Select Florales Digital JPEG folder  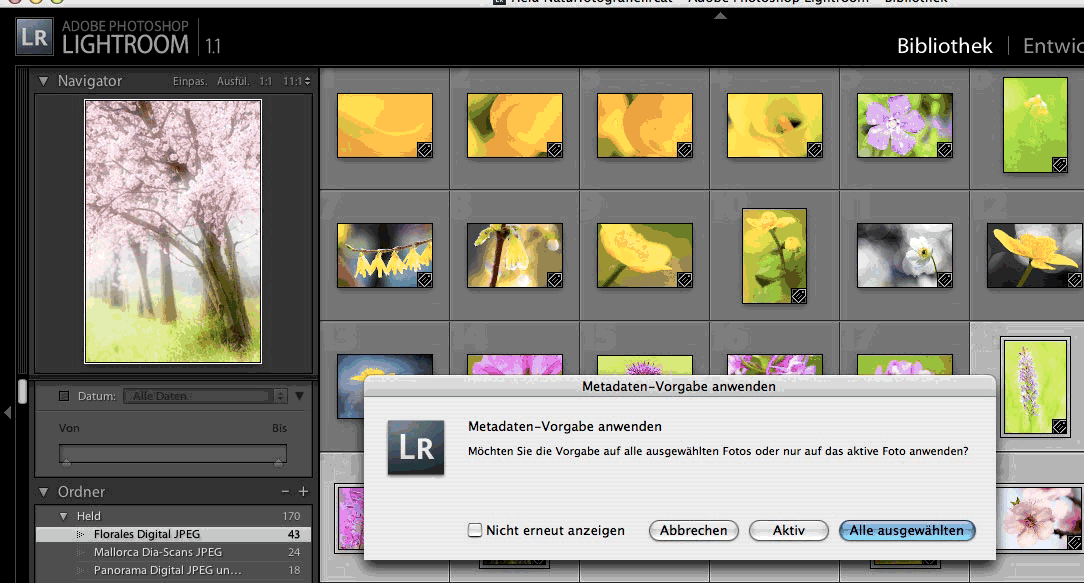coord(174,534)
